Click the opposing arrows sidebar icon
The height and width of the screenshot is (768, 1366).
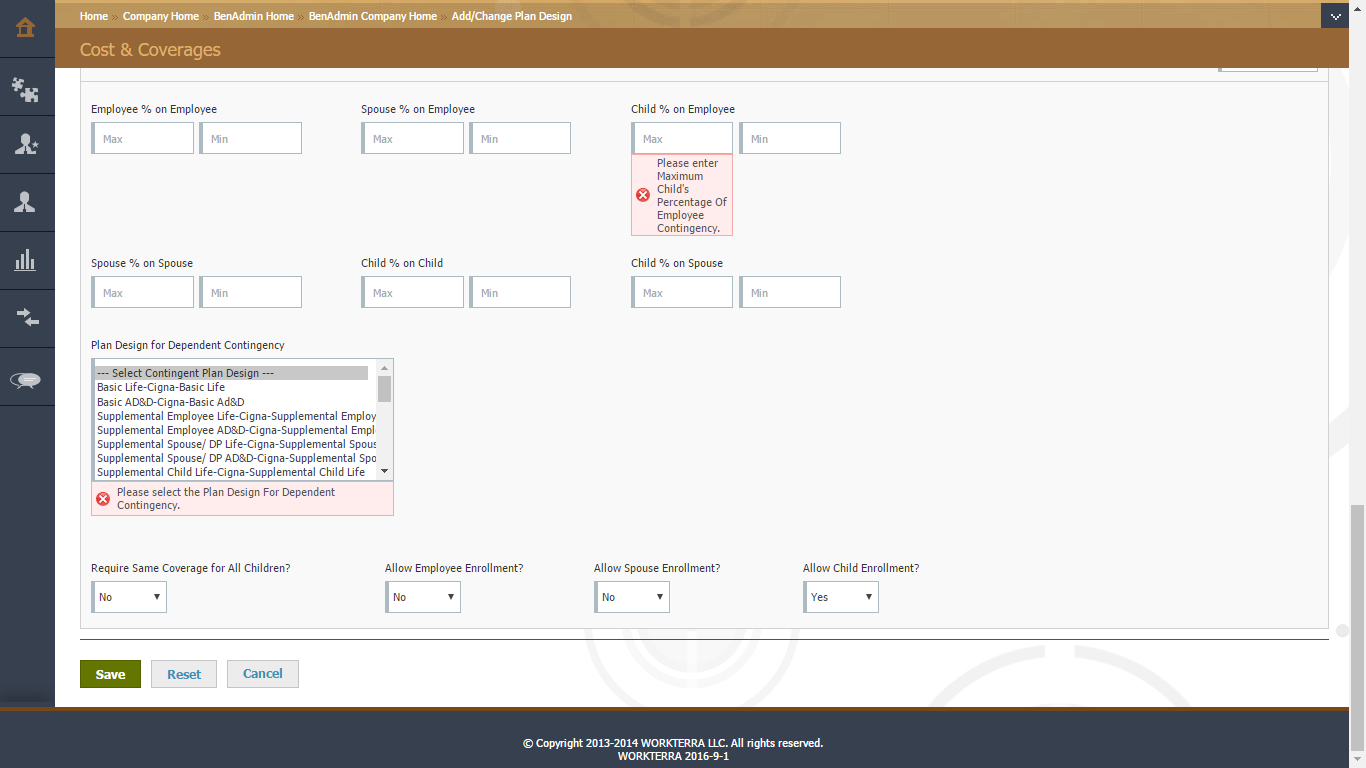click(26, 318)
